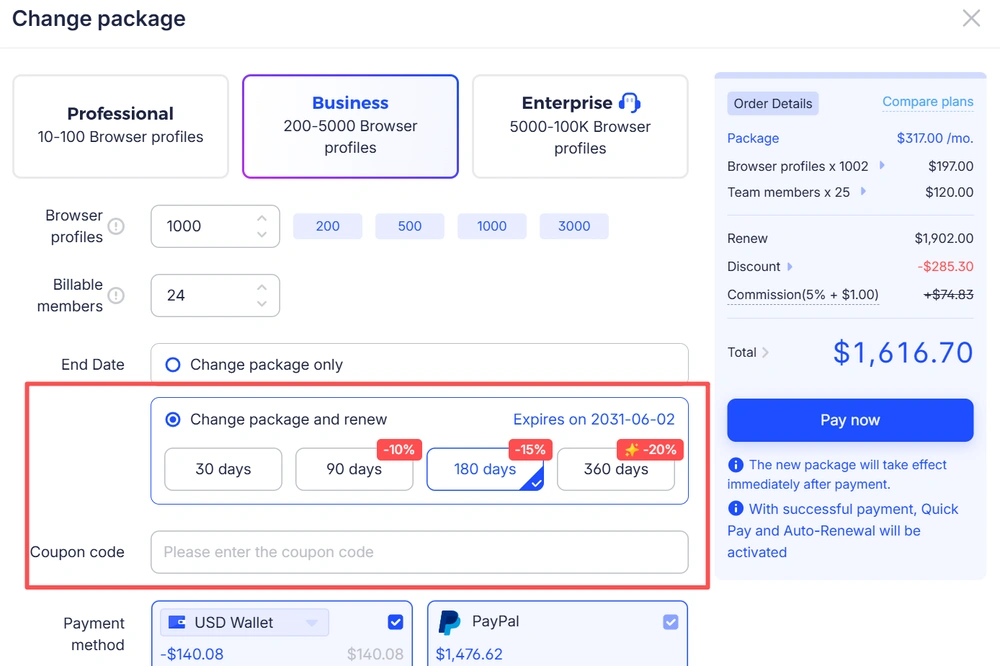
Task: Choose the 90 days renewal period
Action: pyautogui.click(x=354, y=469)
